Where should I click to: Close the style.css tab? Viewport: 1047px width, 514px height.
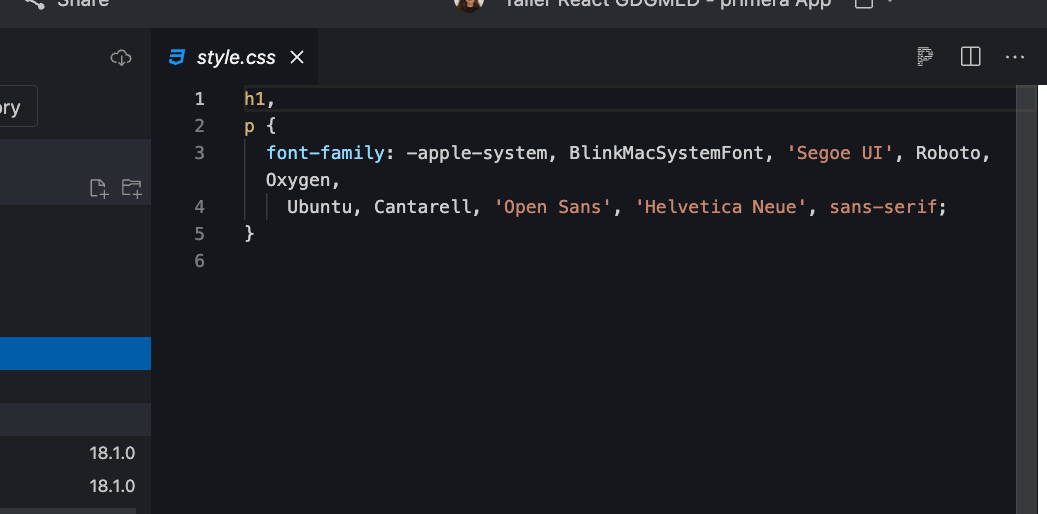pos(297,57)
